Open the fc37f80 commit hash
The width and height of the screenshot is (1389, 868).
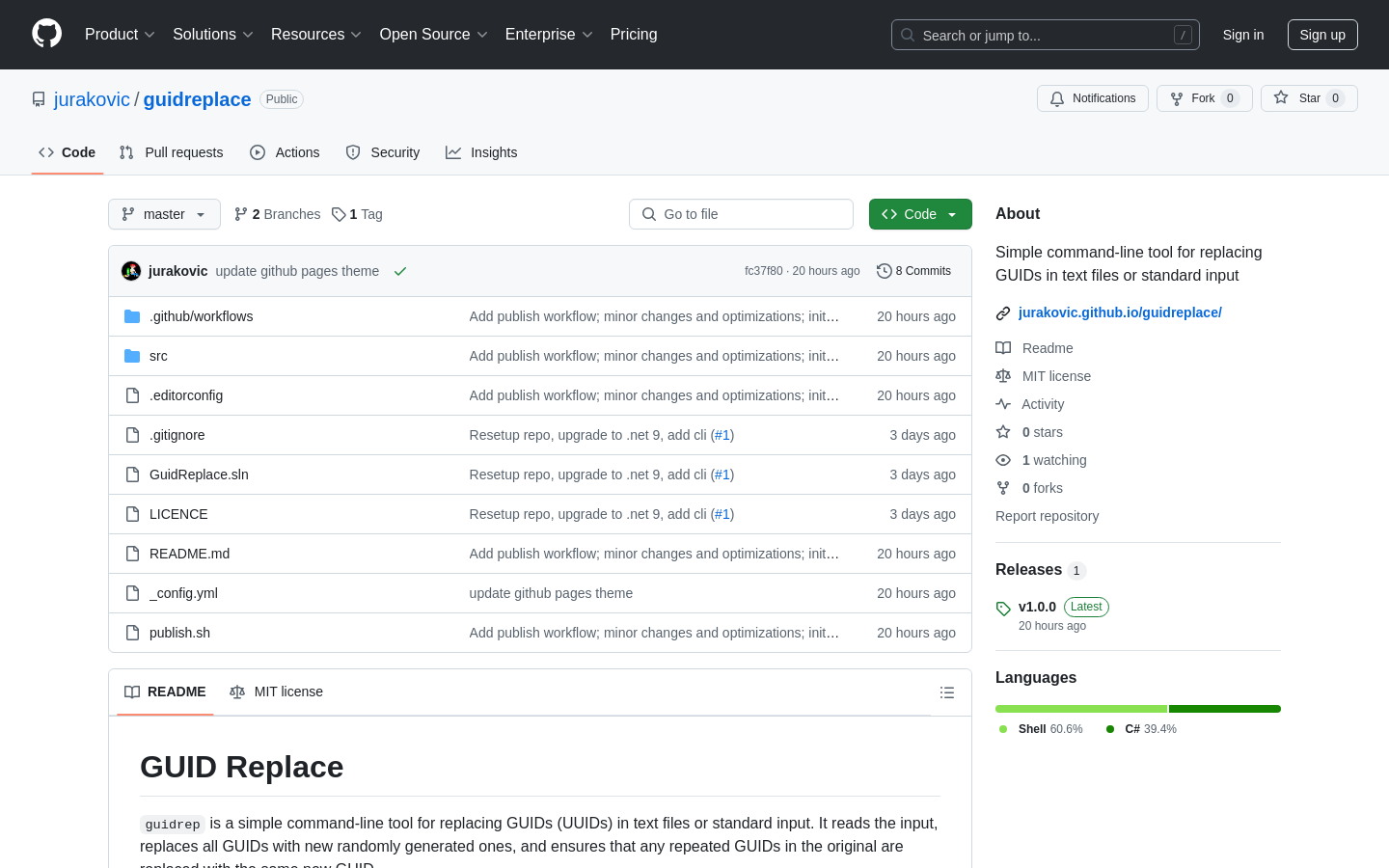[764, 271]
